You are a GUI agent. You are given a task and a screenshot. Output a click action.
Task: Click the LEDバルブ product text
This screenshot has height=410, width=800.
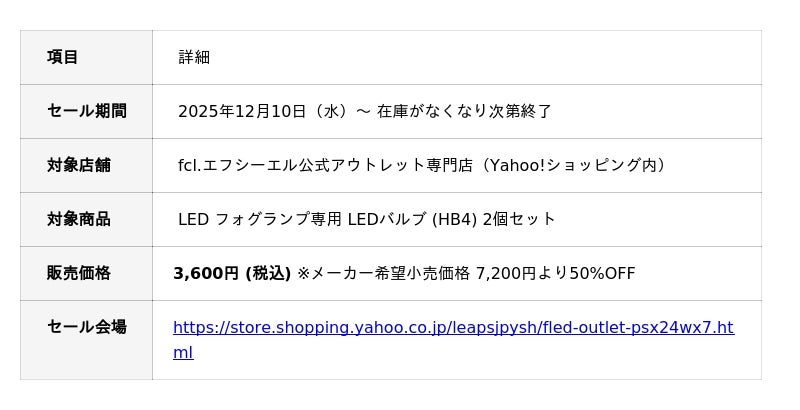click(x=387, y=219)
